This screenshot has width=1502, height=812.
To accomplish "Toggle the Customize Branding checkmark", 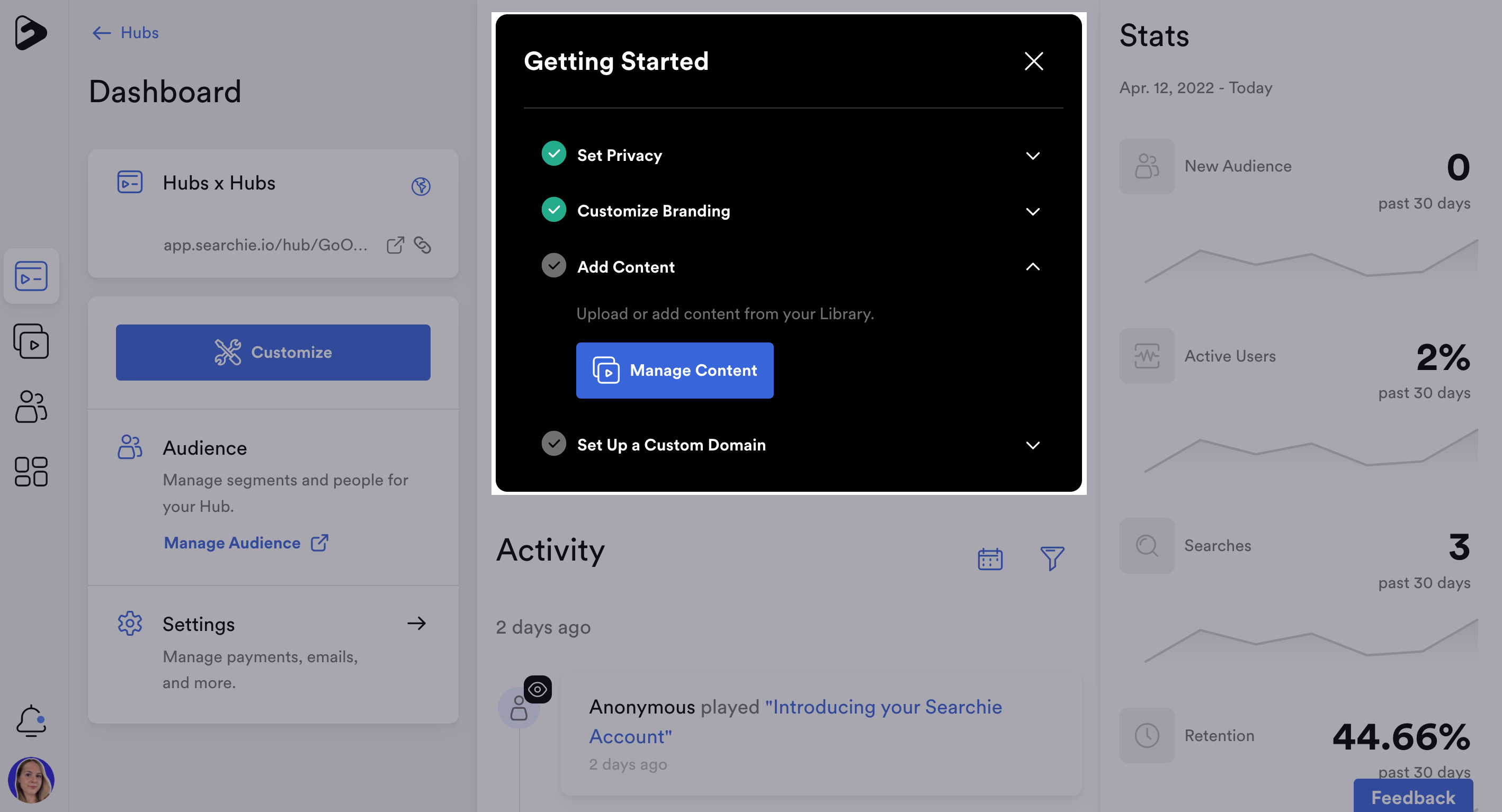I will point(553,210).
